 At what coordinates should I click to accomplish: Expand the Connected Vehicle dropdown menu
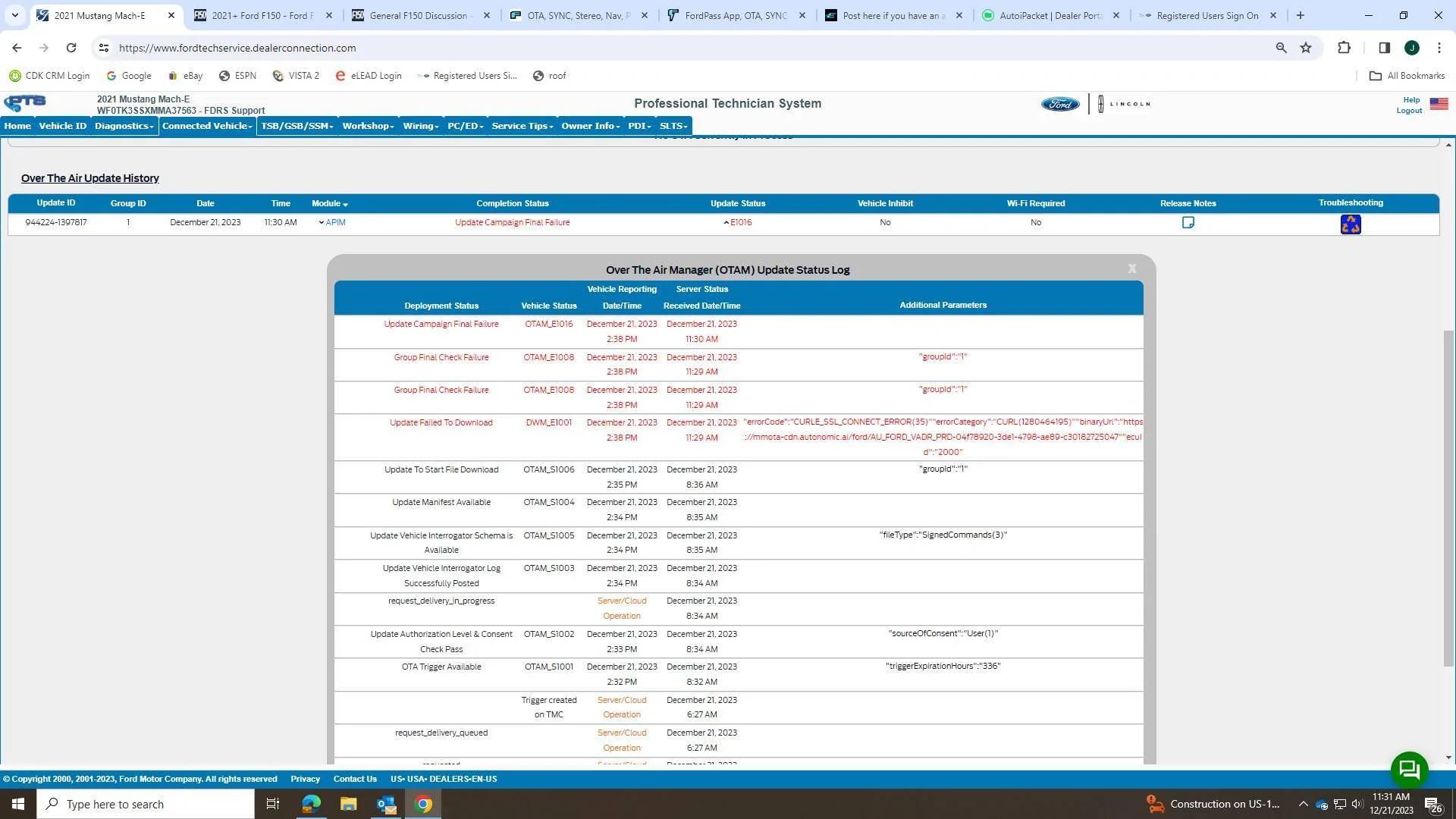tap(207, 126)
